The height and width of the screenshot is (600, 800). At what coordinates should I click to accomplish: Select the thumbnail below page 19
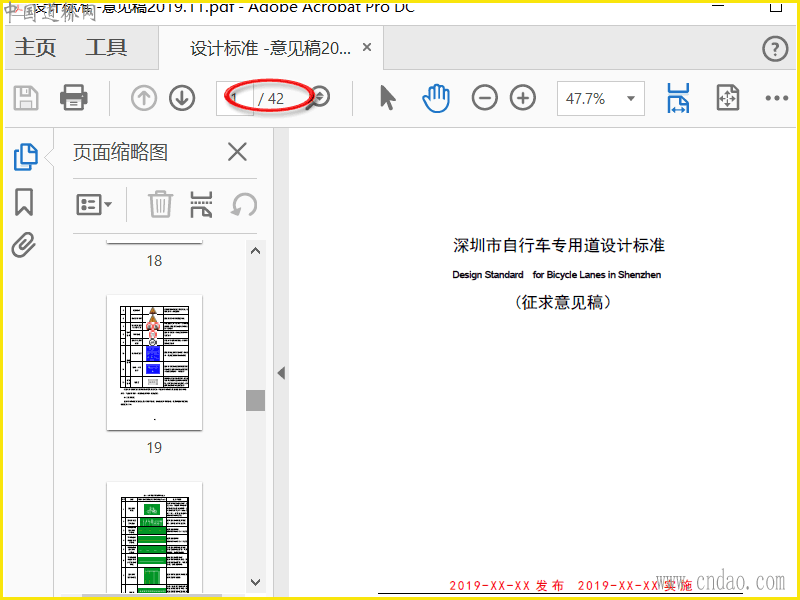pos(154,538)
